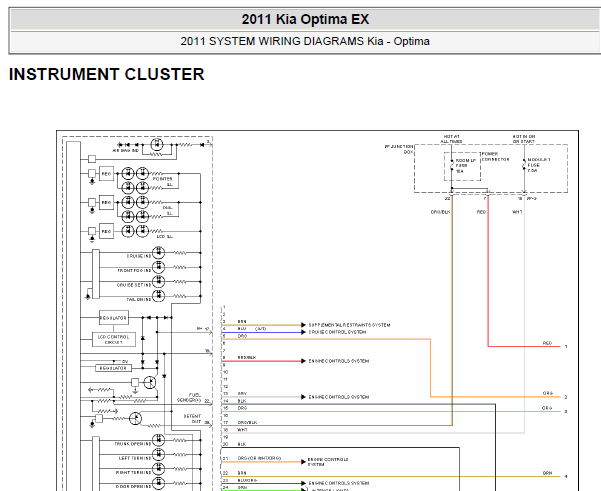Click the HOT AT ALL TIMES label
This screenshot has width=601, height=491.
[451, 139]
